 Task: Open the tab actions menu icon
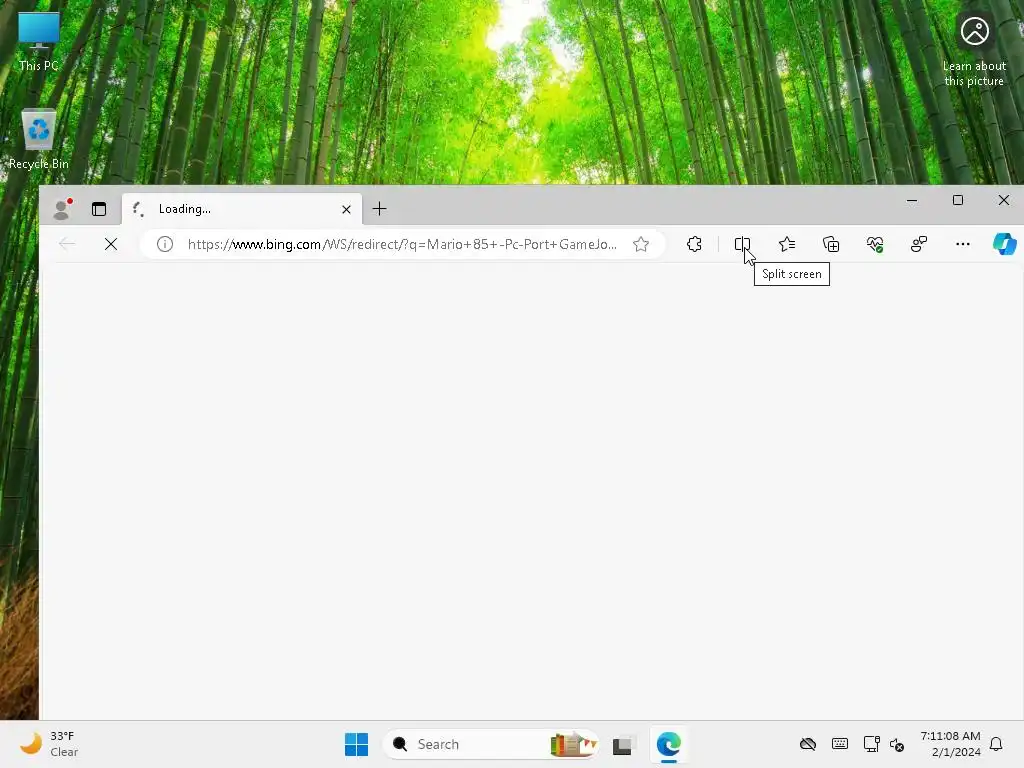point(99,209)
